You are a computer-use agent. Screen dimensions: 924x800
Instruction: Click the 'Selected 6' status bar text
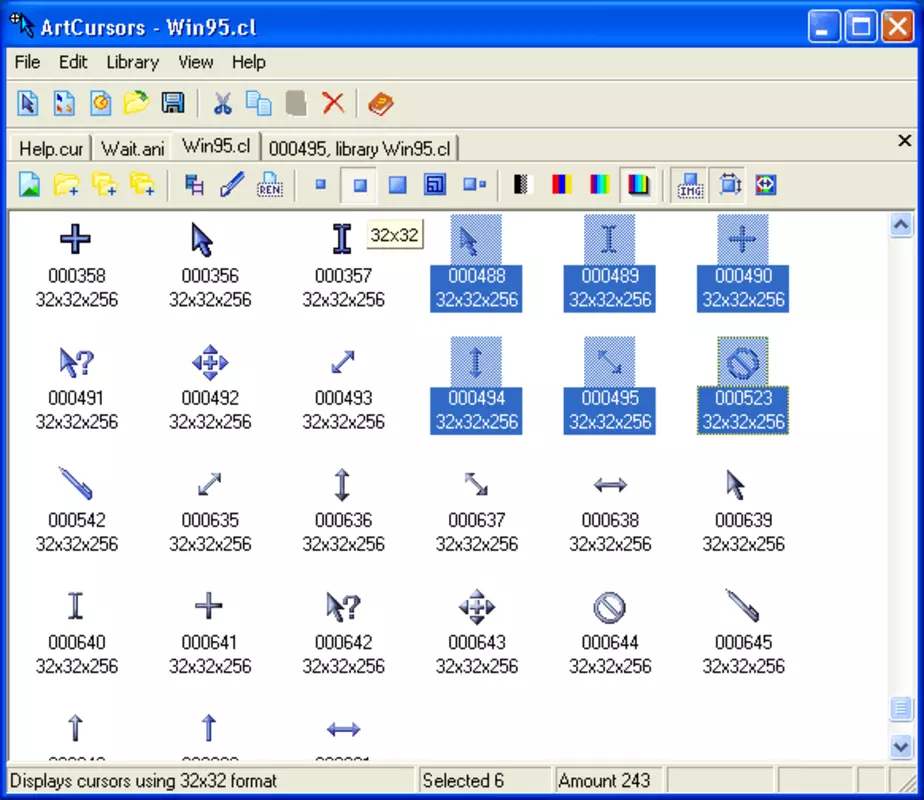(x=463, y=781)
